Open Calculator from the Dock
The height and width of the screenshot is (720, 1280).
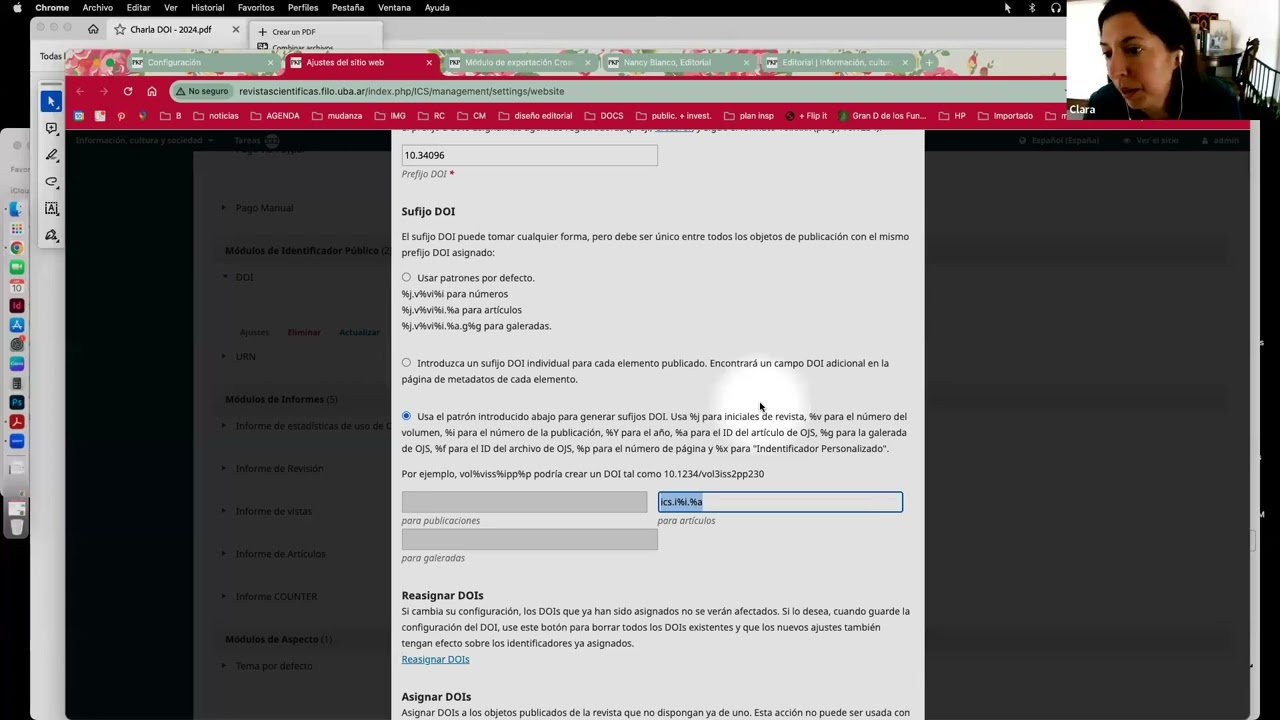click(x=17, y=383)
